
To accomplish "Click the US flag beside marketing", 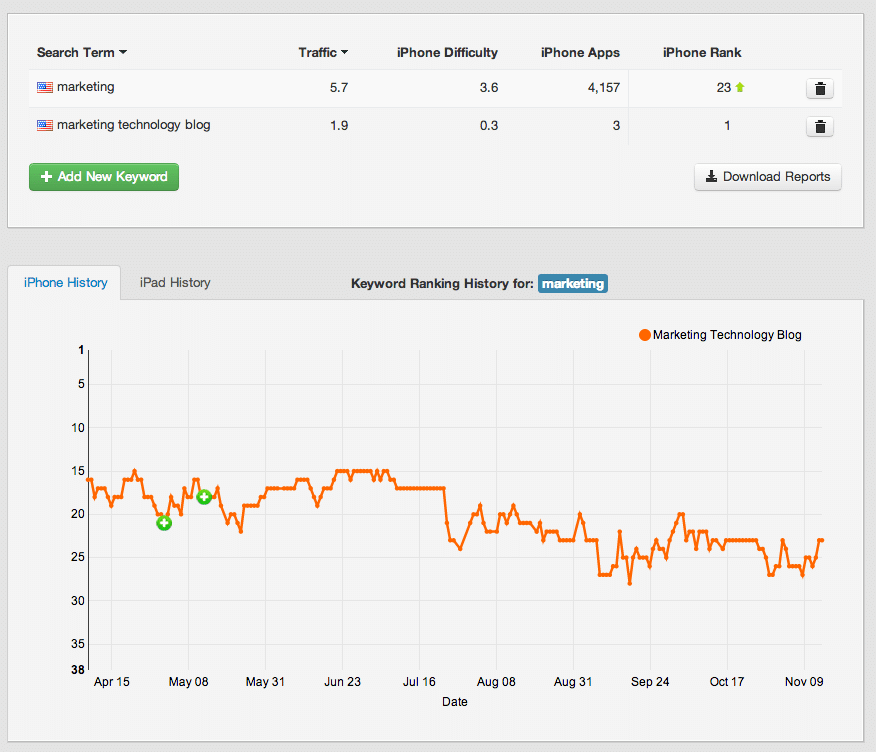I will (x=45, y=87).
